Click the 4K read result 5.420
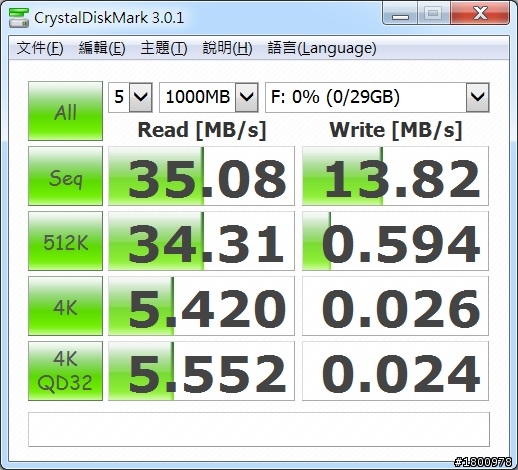The height and width of the screenshot is (470, 518). pos(201,306)
